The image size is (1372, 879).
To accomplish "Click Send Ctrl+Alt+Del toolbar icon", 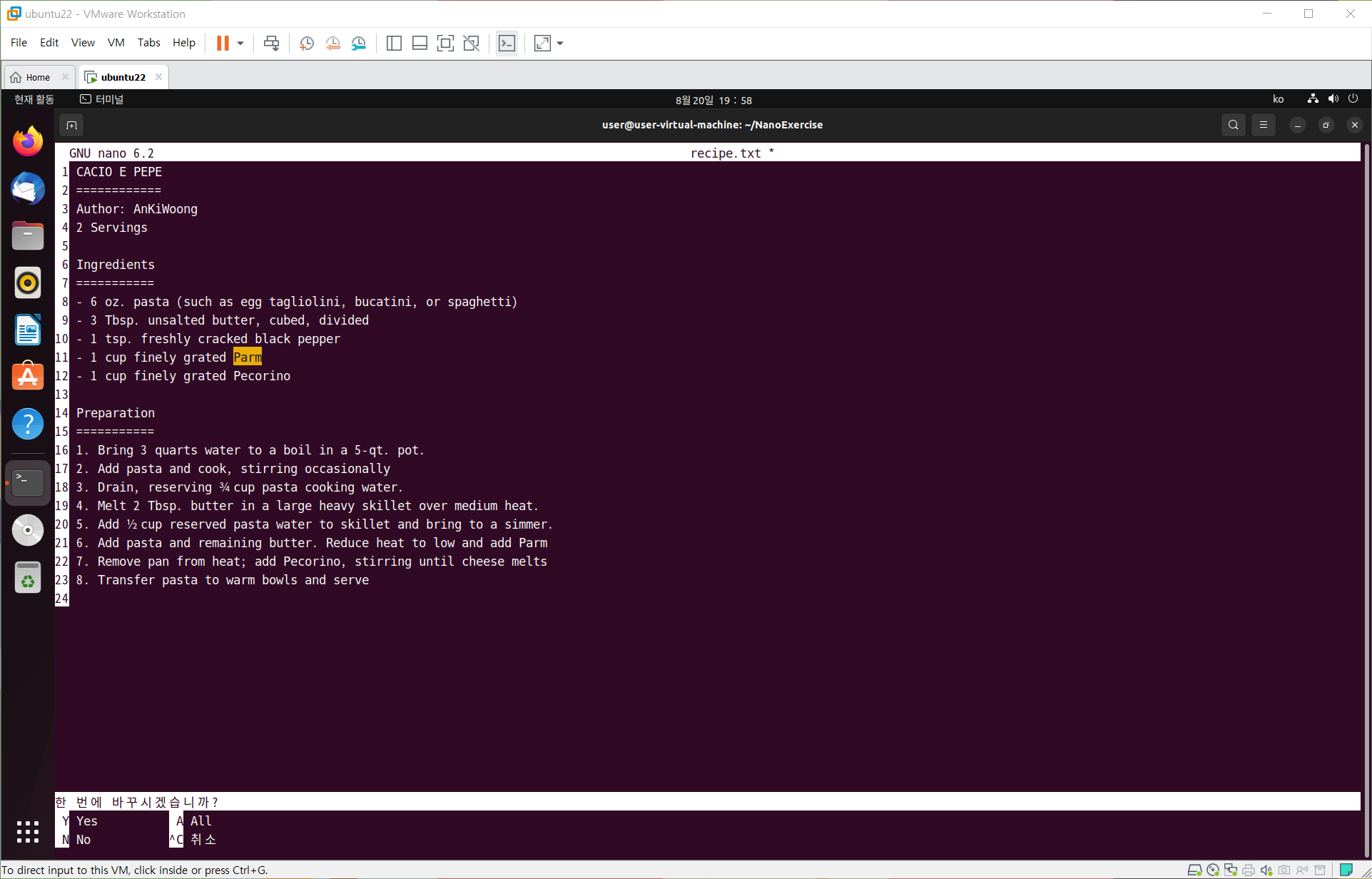I will pos(271,44).
